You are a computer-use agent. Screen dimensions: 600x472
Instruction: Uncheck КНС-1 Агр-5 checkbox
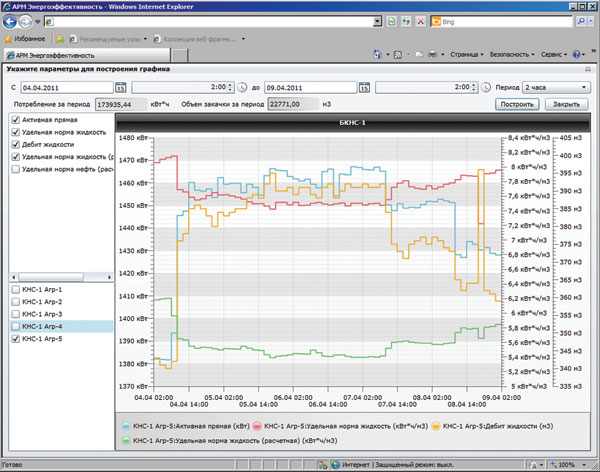[x=15, y=338]
